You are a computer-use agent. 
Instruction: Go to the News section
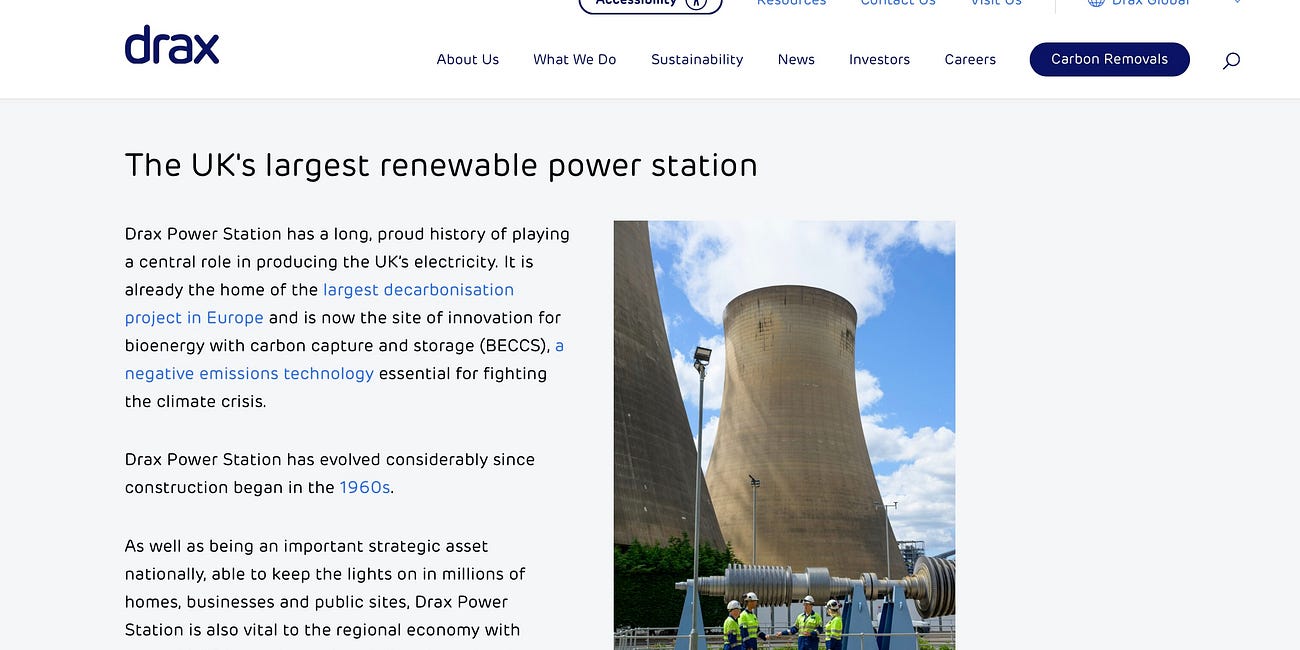796,60
